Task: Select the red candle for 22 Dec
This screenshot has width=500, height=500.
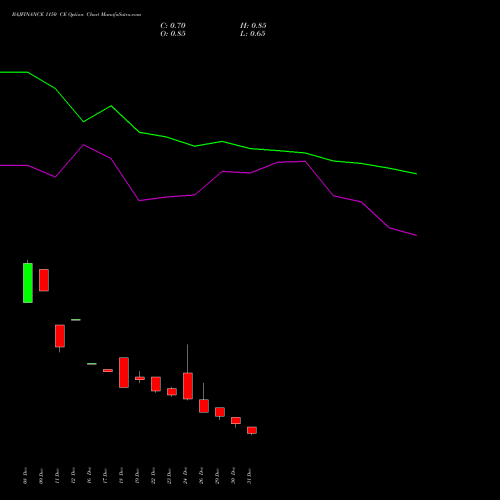Action: pos(156,384)
